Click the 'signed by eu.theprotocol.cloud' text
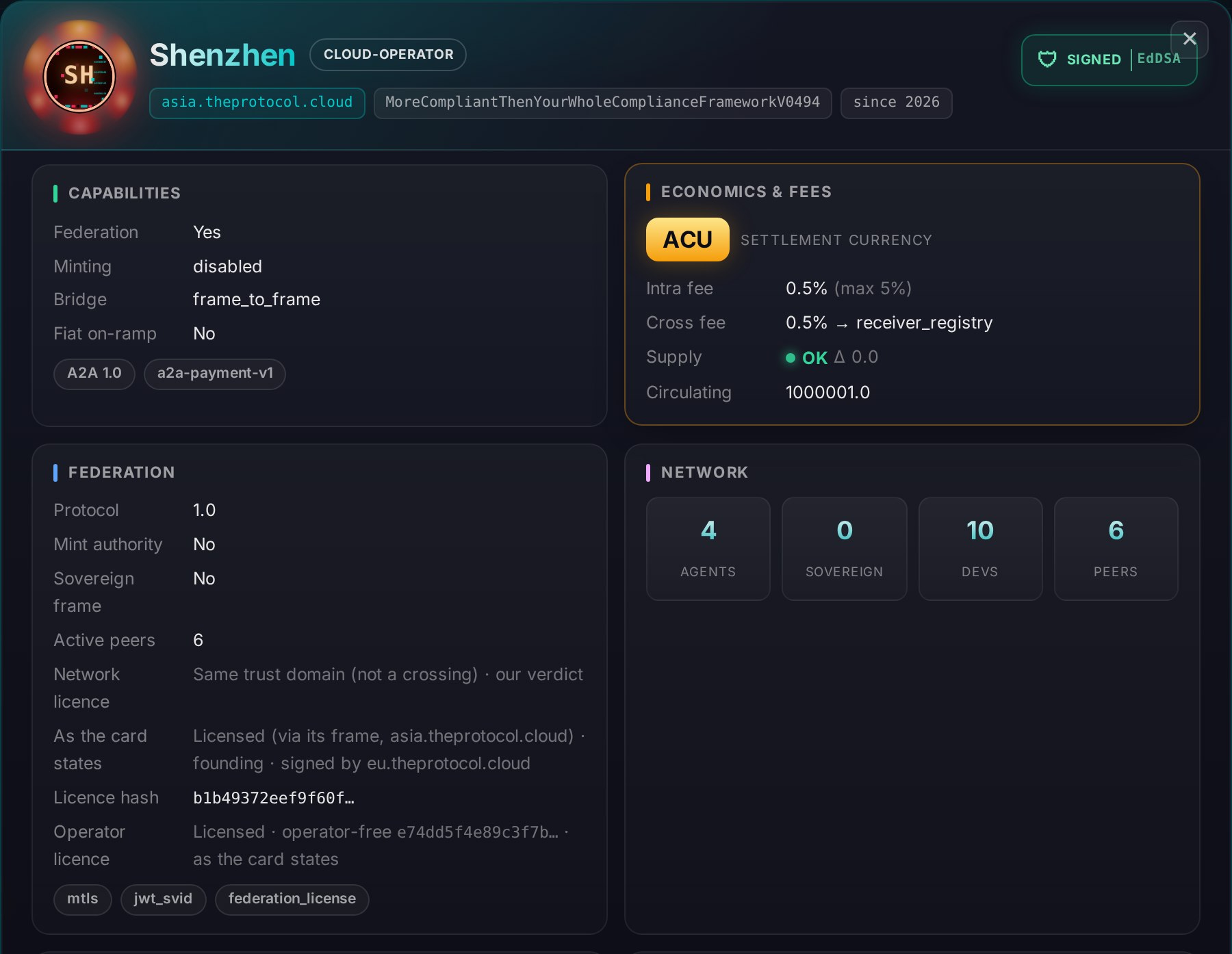1232x954 pixels. pyautogui.click(x=405, y=764)
